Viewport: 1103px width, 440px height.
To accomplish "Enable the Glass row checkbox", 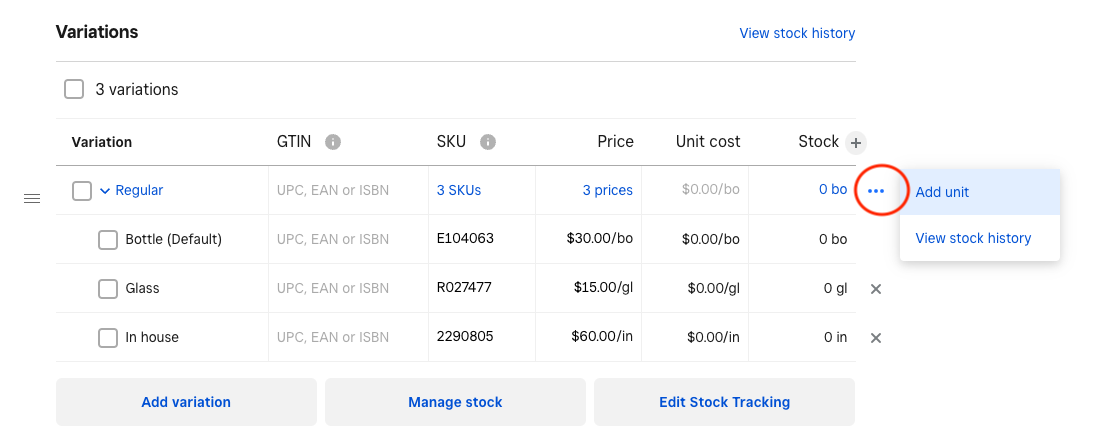I will tap(108, 289).
